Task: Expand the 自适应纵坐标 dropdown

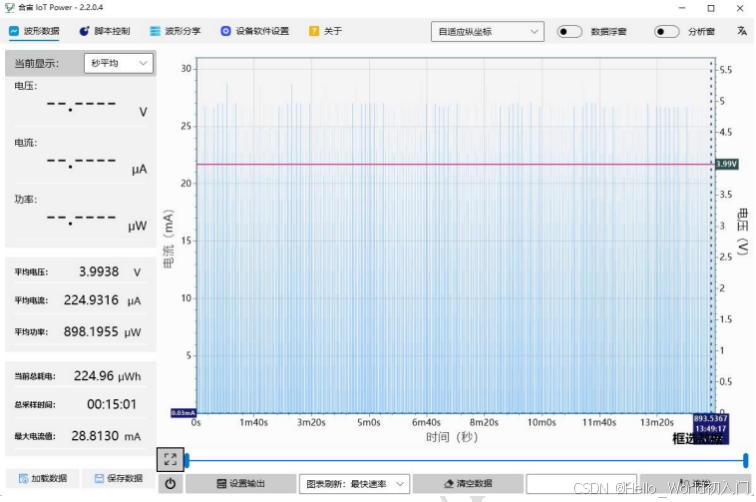Action: 487,32
